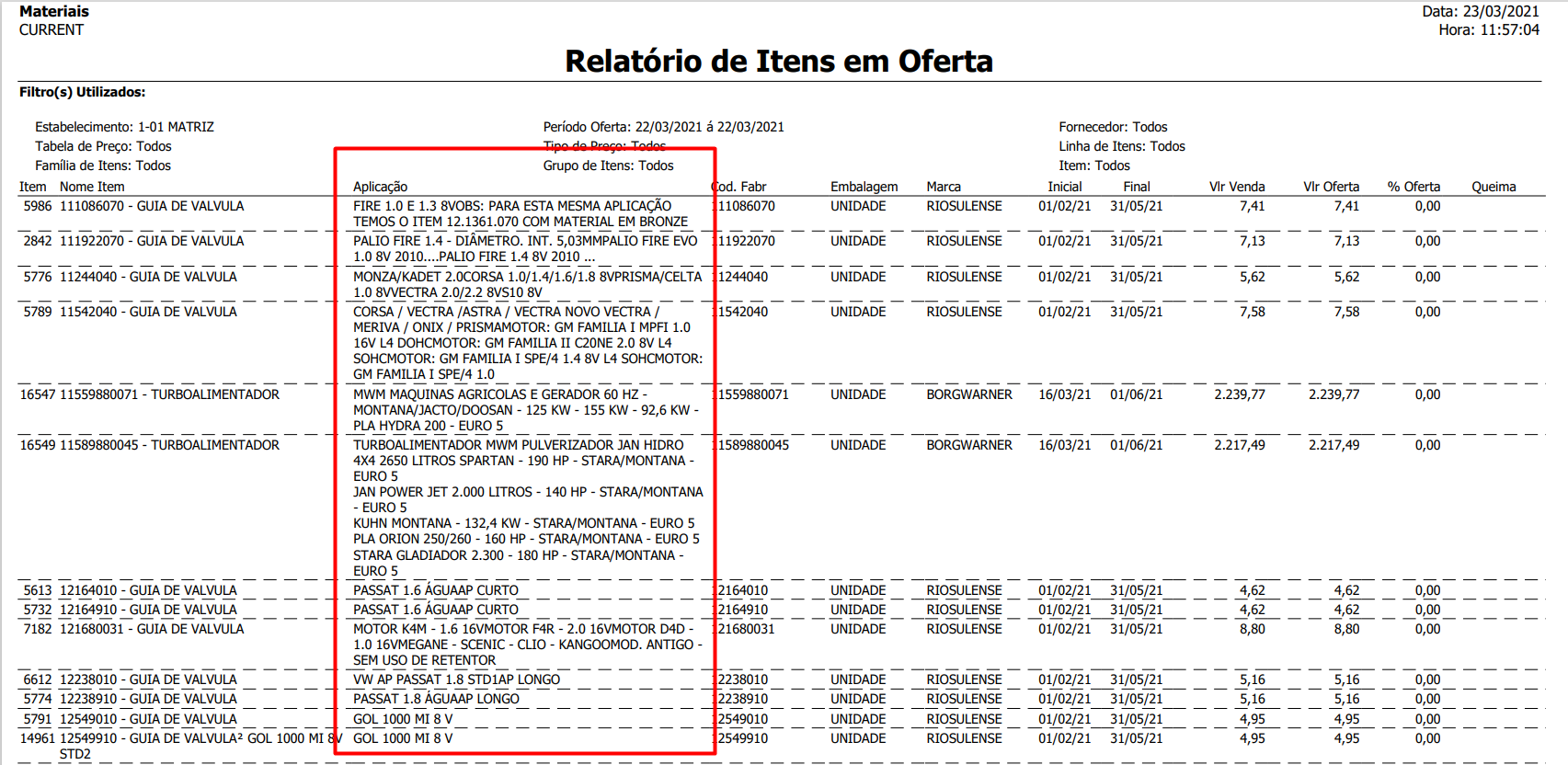Click "11589880045 - TURBOALIMENTADOR" item name
This screenshot has width=1568, height=765.
(169, 445)
